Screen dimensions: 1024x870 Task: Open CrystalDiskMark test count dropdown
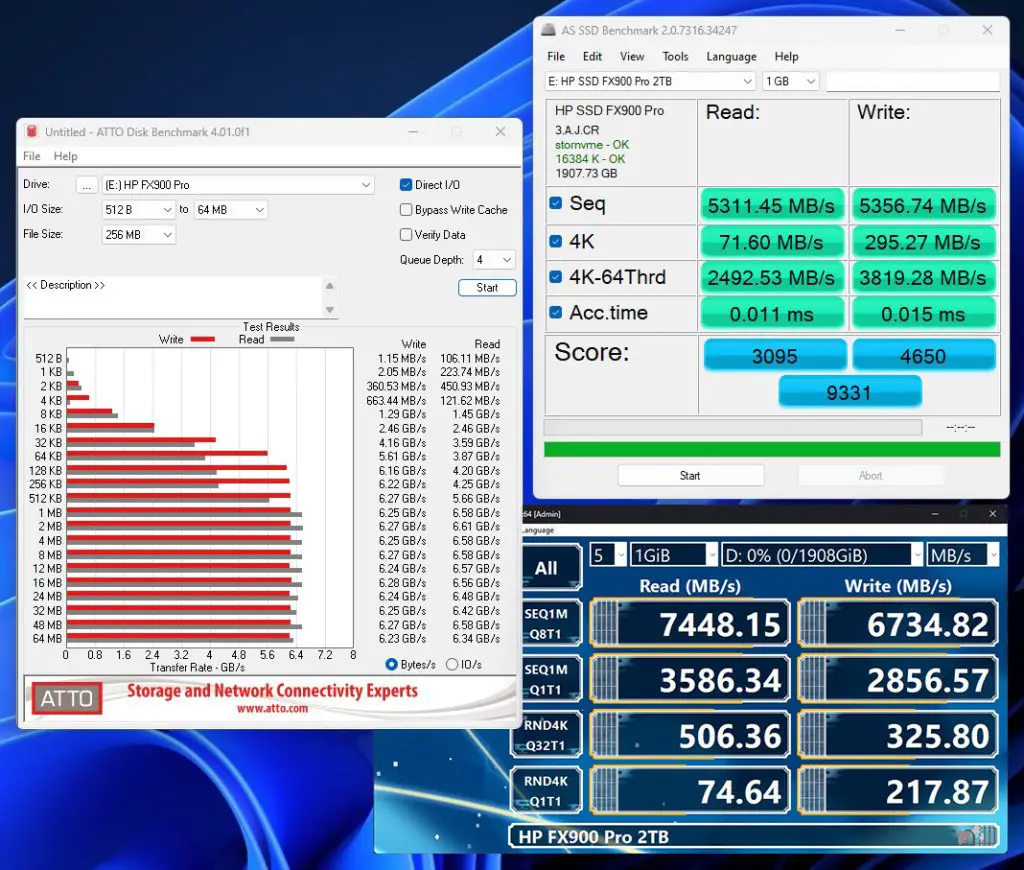(607, 555)
